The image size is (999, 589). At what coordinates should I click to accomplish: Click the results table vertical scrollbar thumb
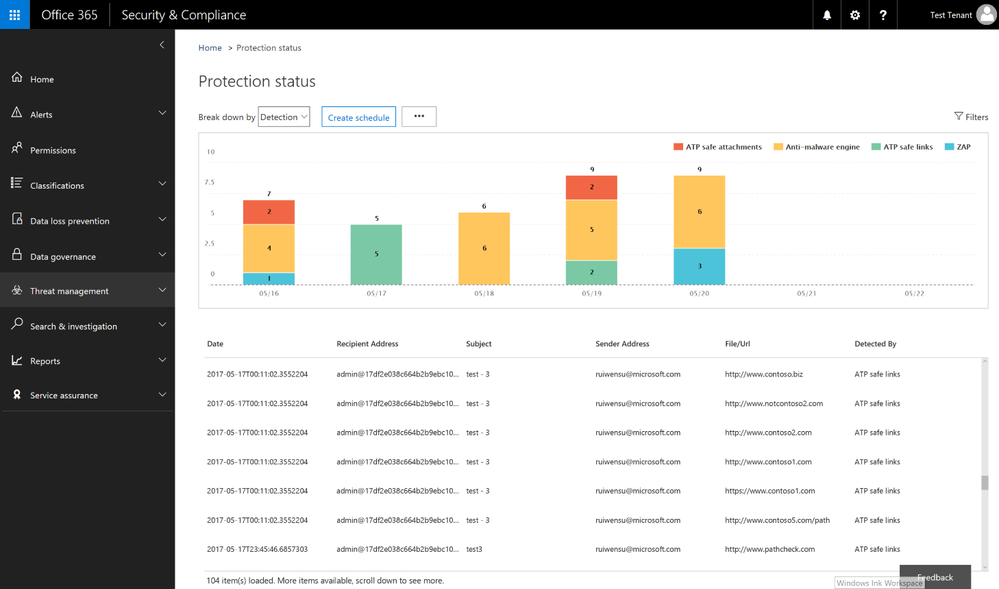pos(984,483)
